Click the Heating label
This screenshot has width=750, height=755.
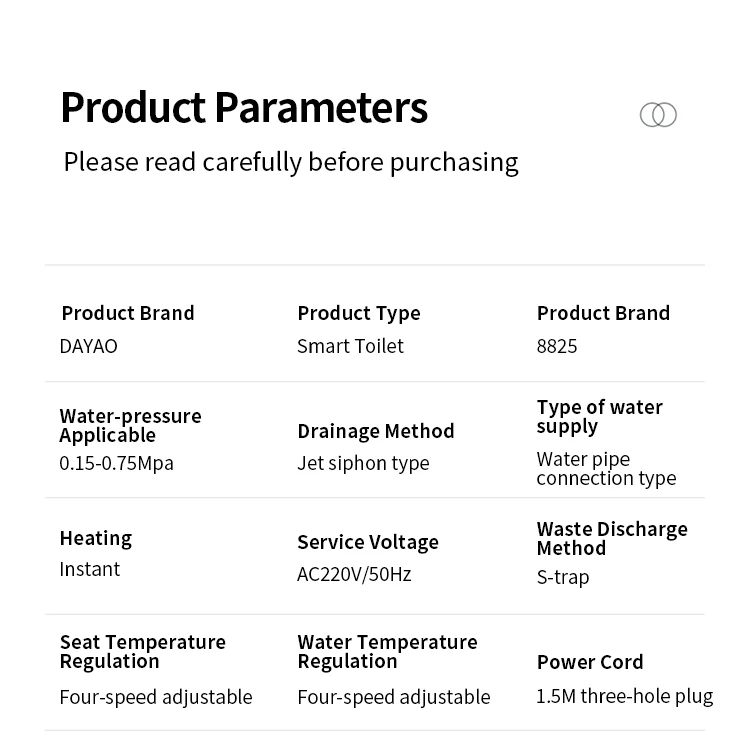(96, 539)
